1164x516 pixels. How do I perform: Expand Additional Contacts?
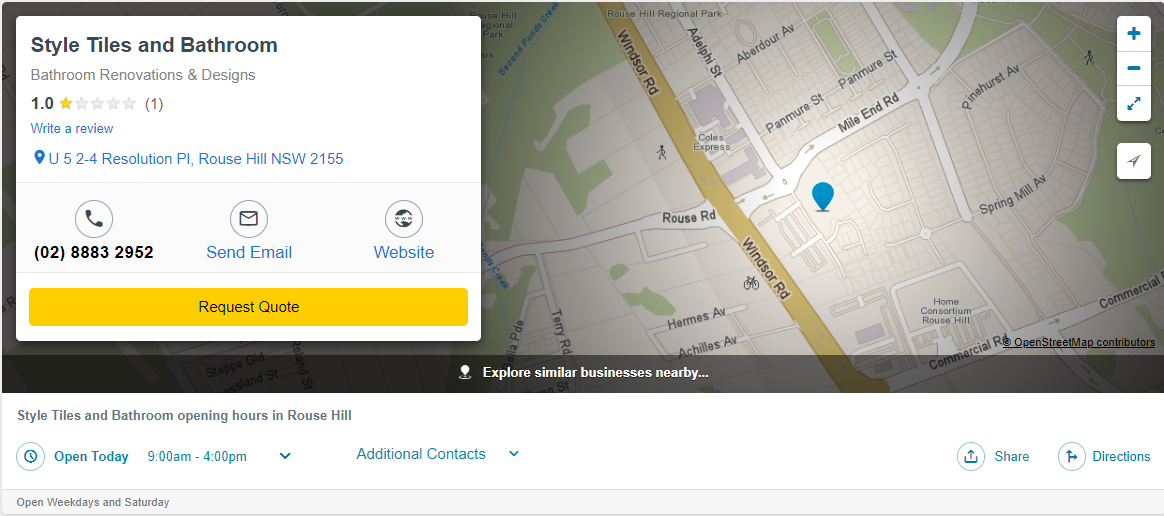pos(438,454)
